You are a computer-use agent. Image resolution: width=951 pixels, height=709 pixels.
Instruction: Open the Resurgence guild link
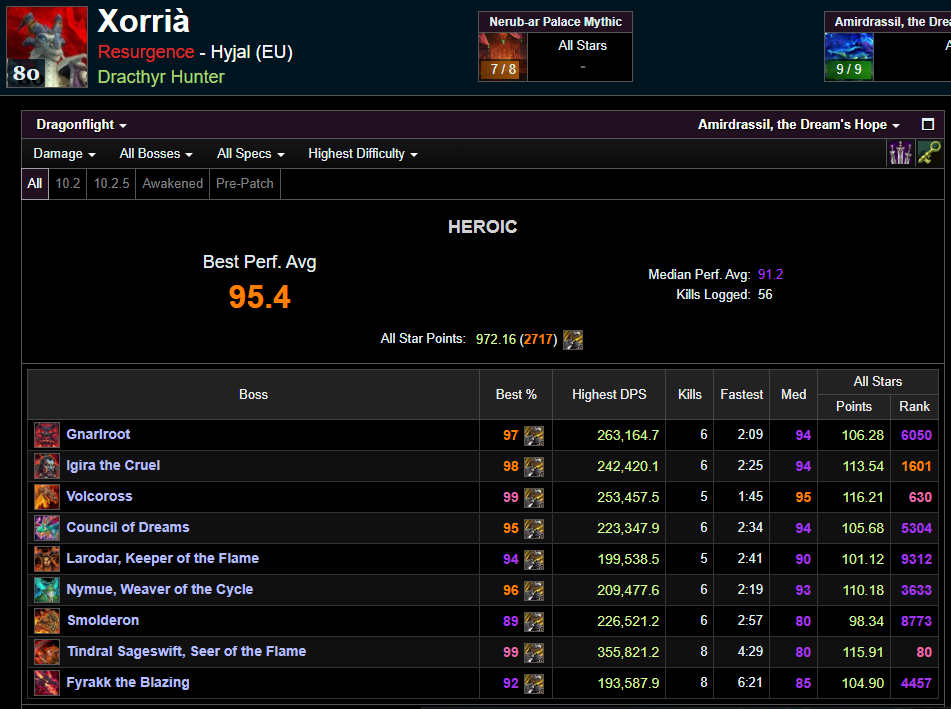pos(146,52)
